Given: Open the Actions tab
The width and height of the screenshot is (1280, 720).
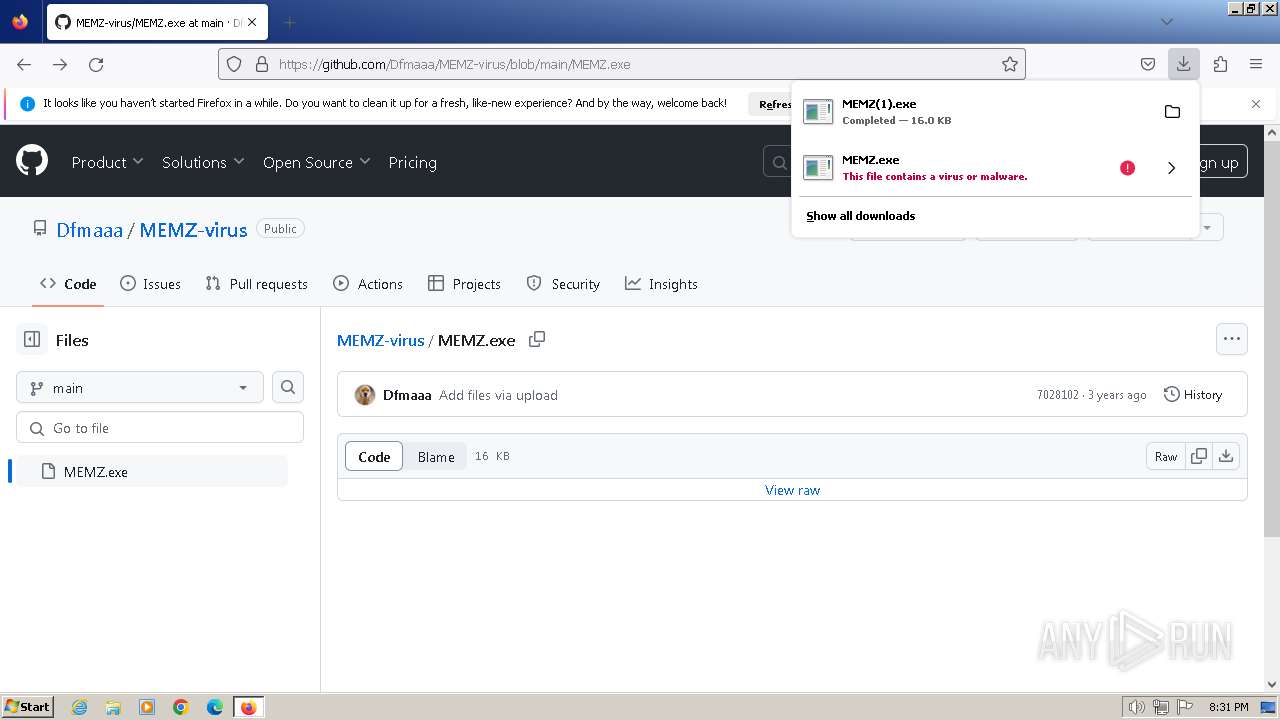Looking at the screenshot, I should pyautogui.click(x=368, y=284).
